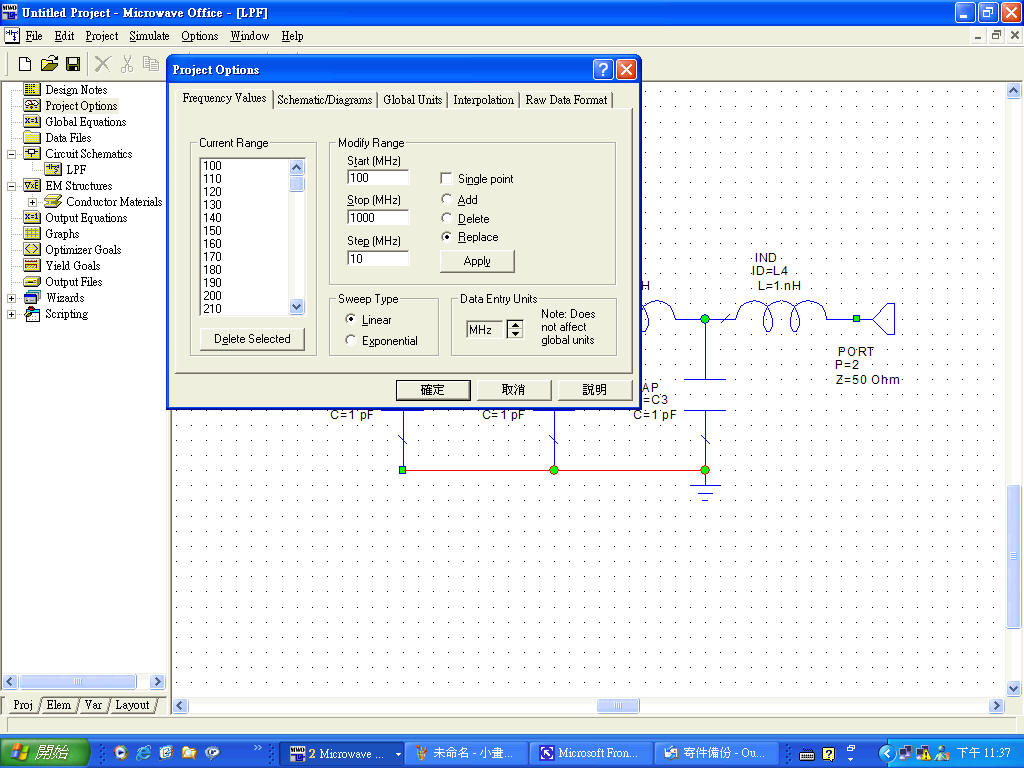This screenshot has width=1024, height=768.
Task: Select EM Structures tree node
Action: [78, 185]
